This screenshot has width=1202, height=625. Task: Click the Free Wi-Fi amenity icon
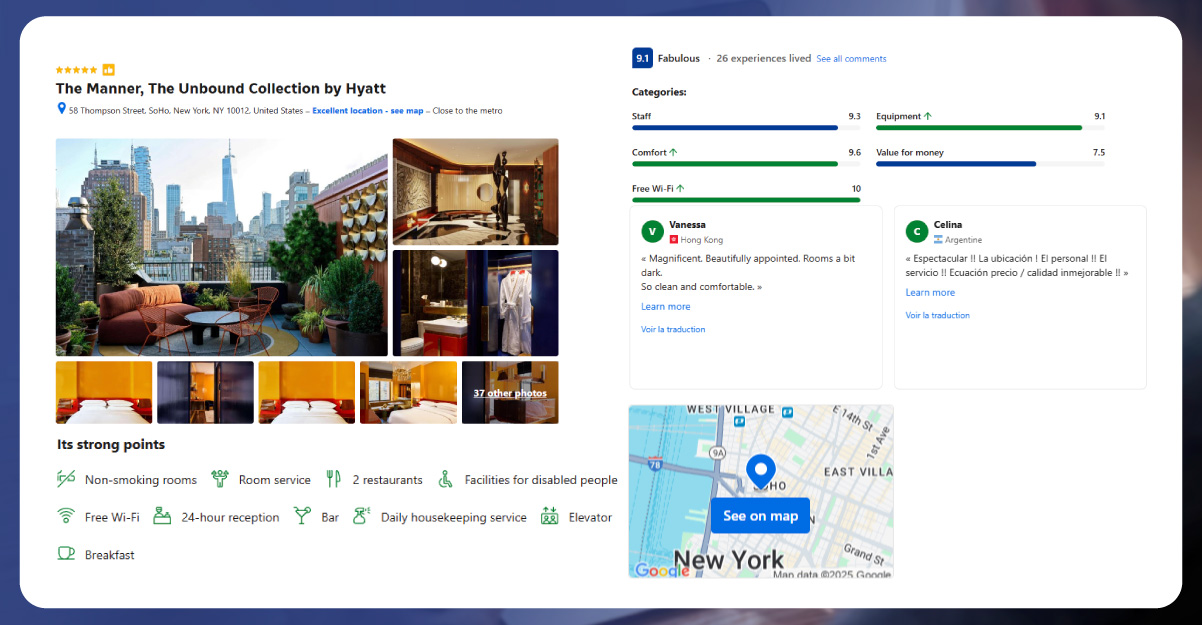coord(66,516)
